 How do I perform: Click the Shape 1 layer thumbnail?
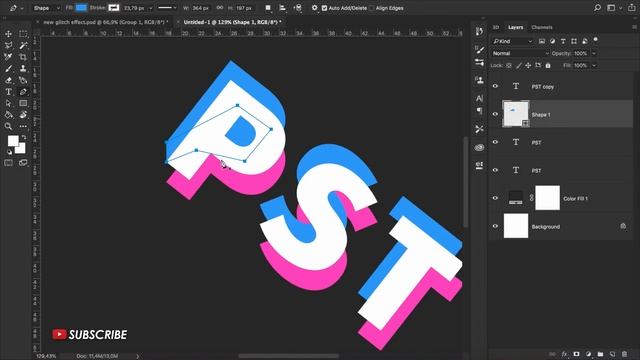[x=516, y=114]
